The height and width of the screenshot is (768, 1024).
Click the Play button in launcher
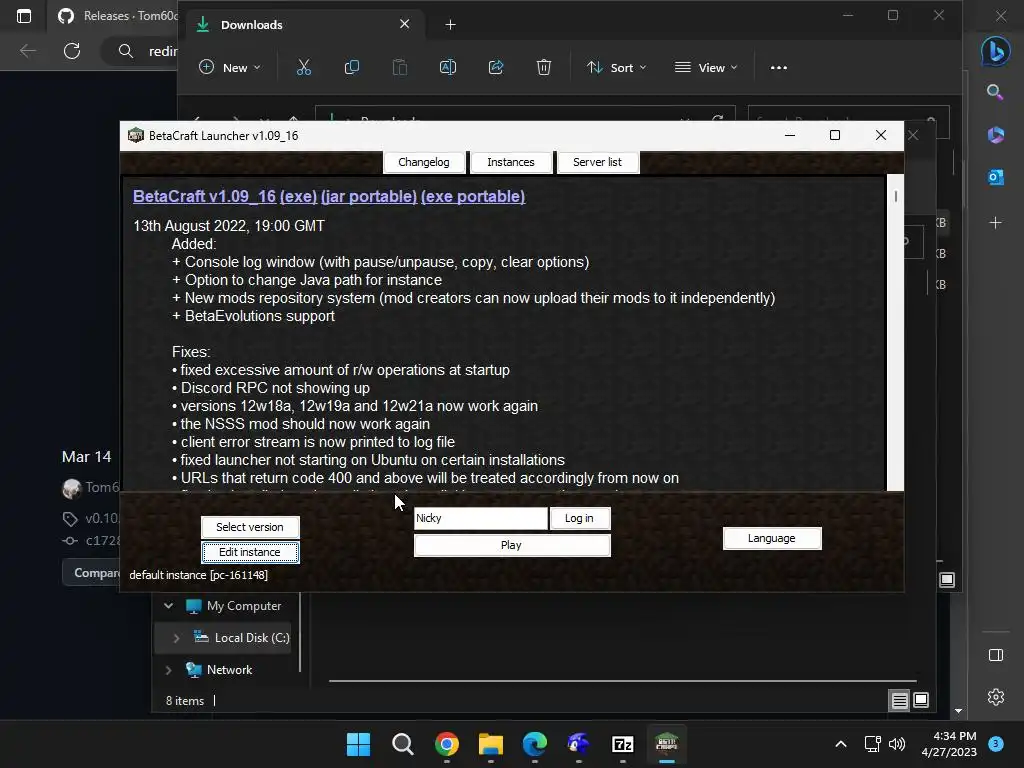[511, 545]
